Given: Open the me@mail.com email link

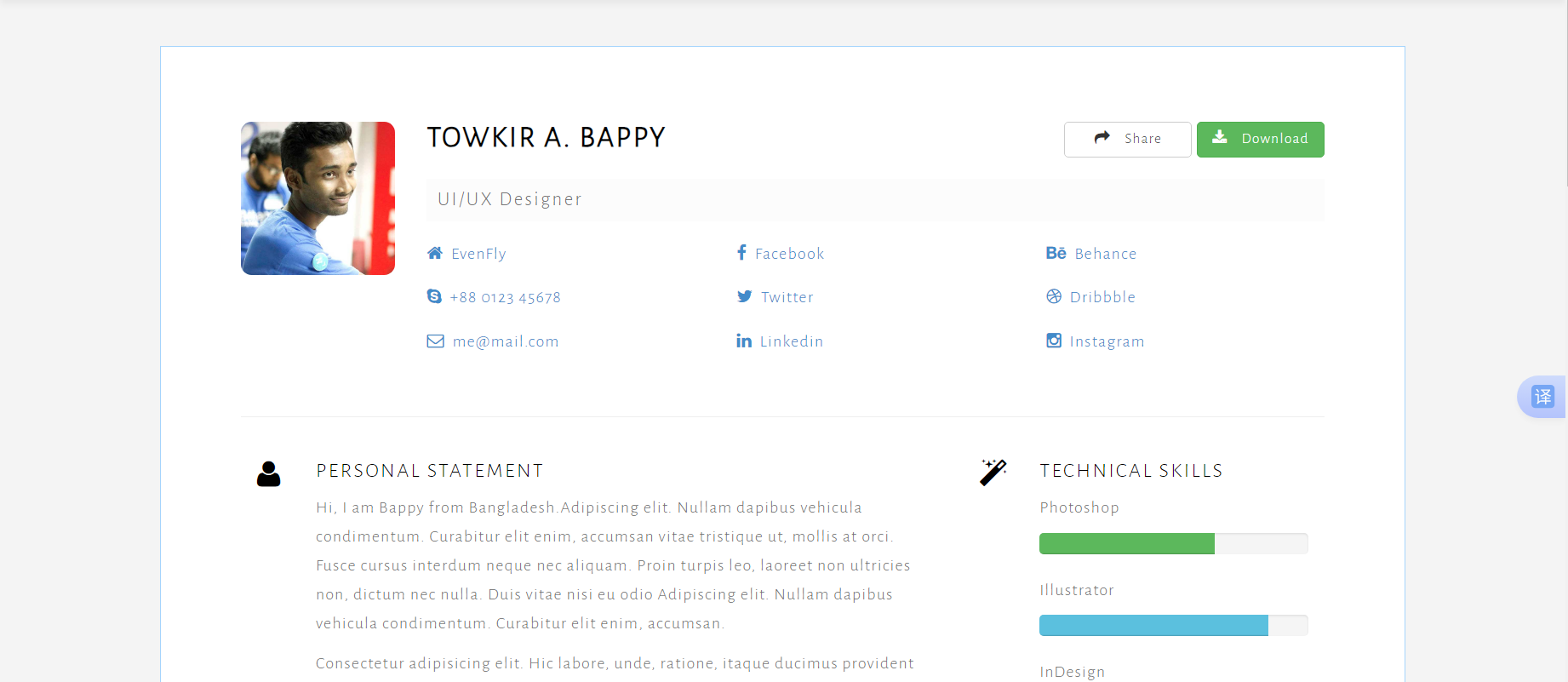Looking at the screenshot, I should (x=506, y=341).
